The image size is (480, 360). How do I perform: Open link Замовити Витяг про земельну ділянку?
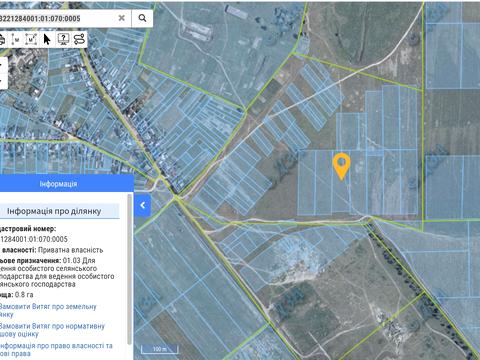48,310
